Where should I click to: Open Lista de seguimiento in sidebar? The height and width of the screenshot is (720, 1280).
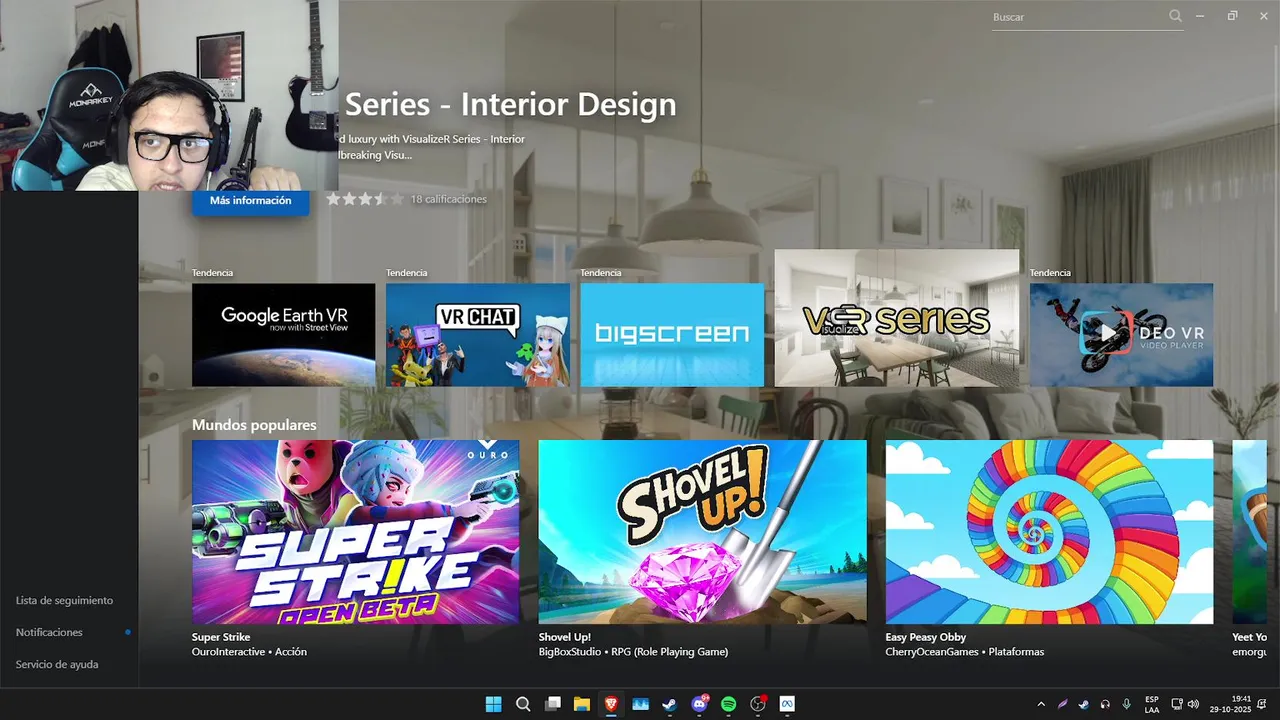(x=64, y=601)
